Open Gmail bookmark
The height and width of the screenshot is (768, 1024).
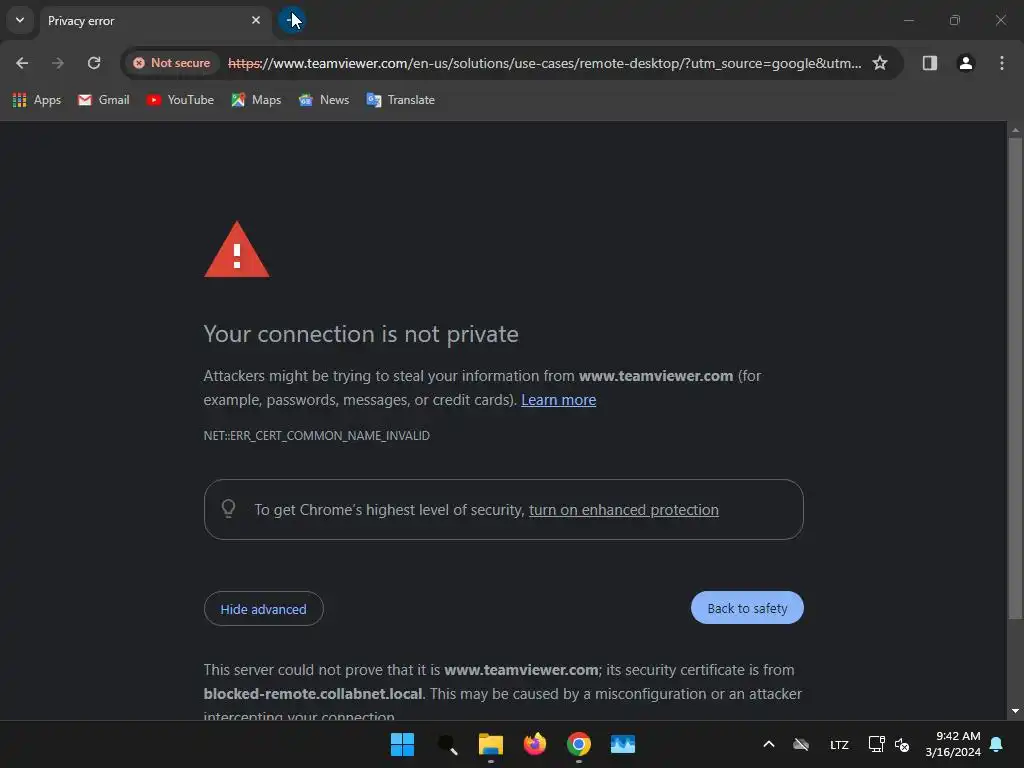point(103,100)
